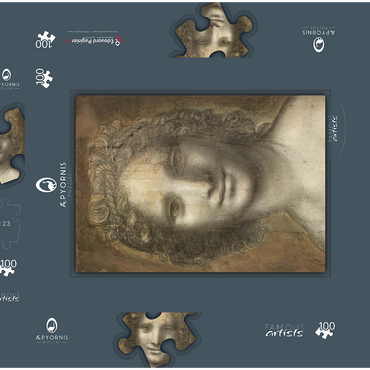Click the small Aepyornis egg logo on left flap
The width and height of the screenshot is (370, 370).
tap(7, 75)
